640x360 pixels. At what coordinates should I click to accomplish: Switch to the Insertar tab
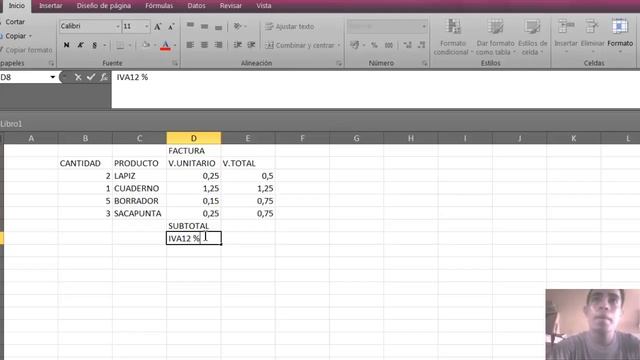[x=51, y=6]
